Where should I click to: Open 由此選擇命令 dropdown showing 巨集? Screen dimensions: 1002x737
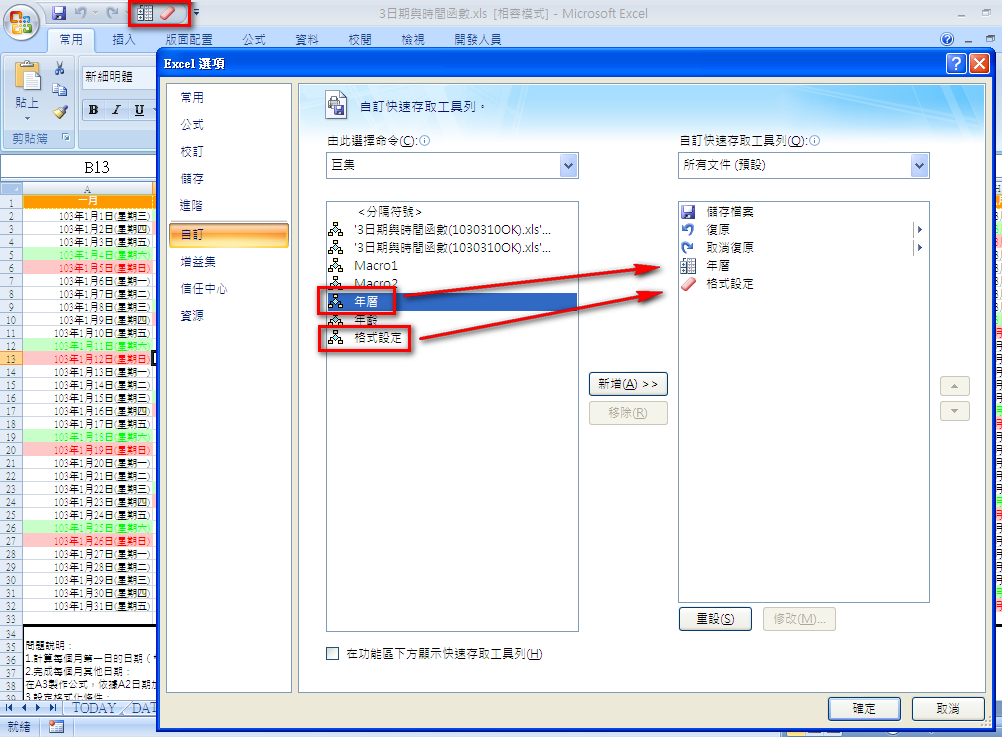(452, 166)
